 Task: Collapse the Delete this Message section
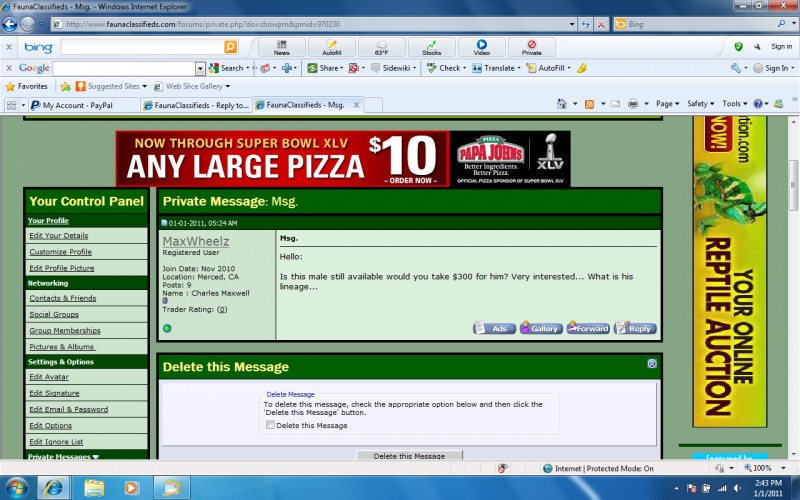[x=652, y=363]
